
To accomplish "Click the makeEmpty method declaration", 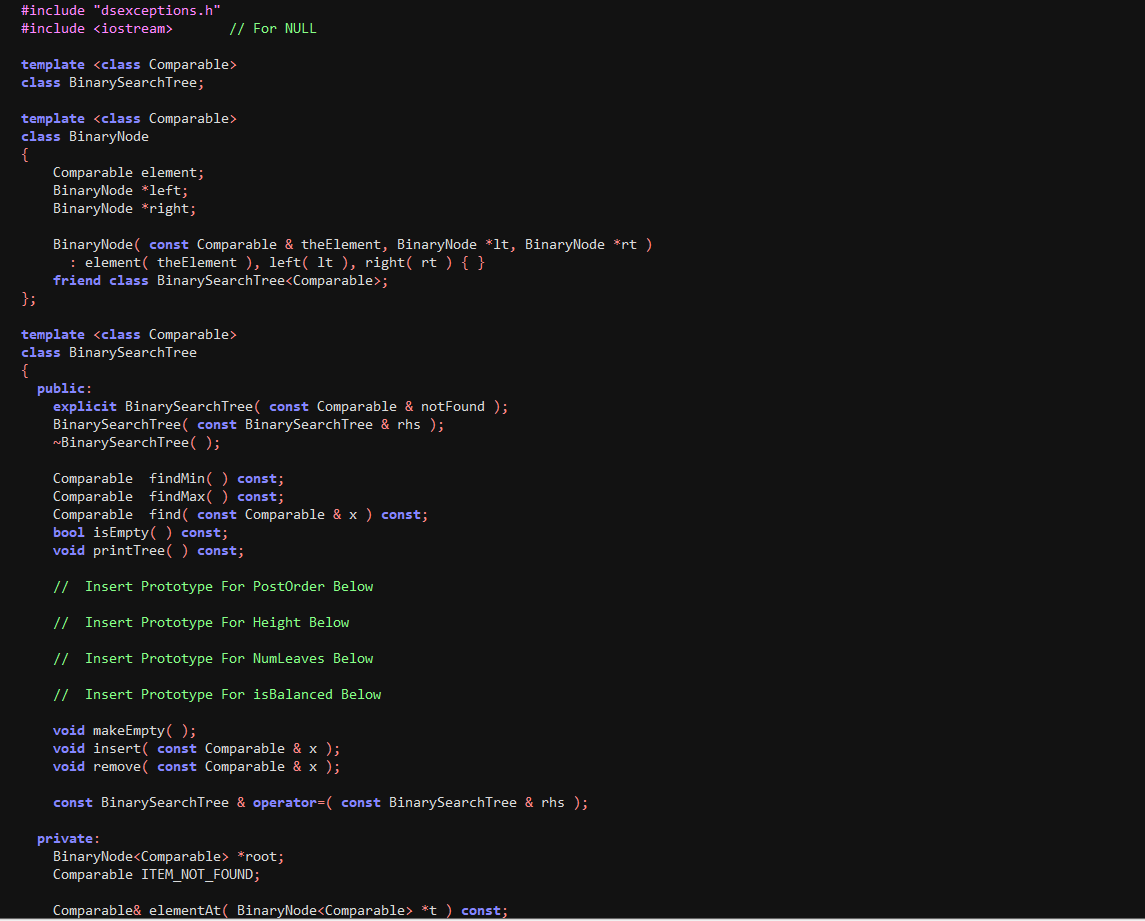I will tap(124, 730).
